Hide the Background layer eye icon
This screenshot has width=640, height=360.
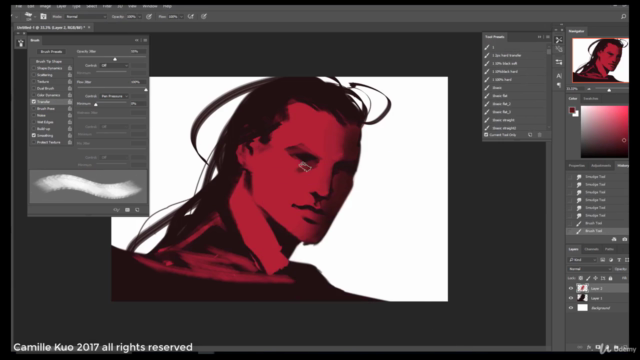pyautogui.click(x=571, y=308)
